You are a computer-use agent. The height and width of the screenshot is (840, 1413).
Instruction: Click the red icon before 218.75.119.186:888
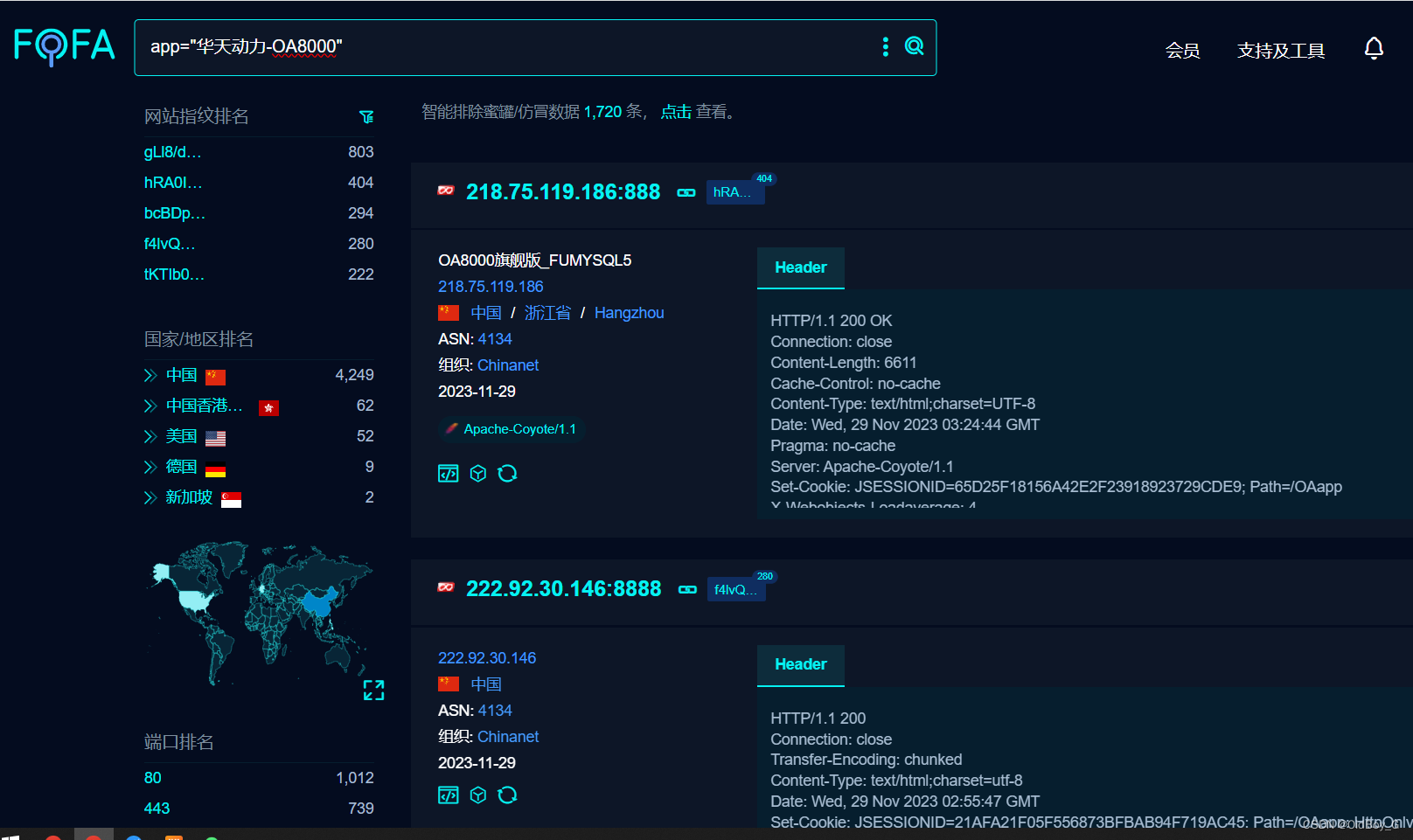pos(446,191)
